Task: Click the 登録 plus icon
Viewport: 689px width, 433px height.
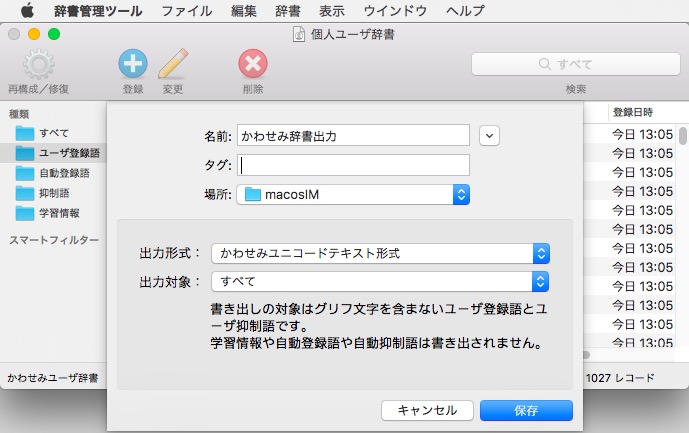Action: click(133, 64)
